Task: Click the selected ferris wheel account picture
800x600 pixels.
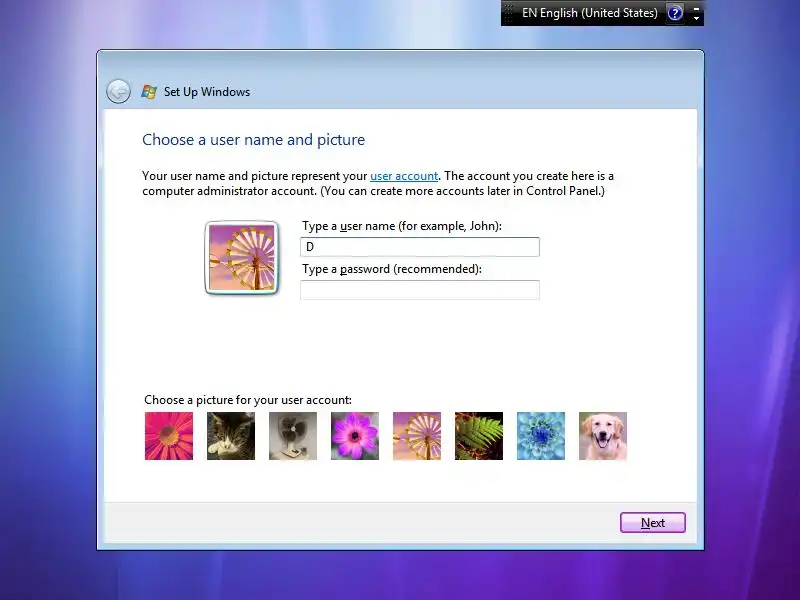Action: 242,258
